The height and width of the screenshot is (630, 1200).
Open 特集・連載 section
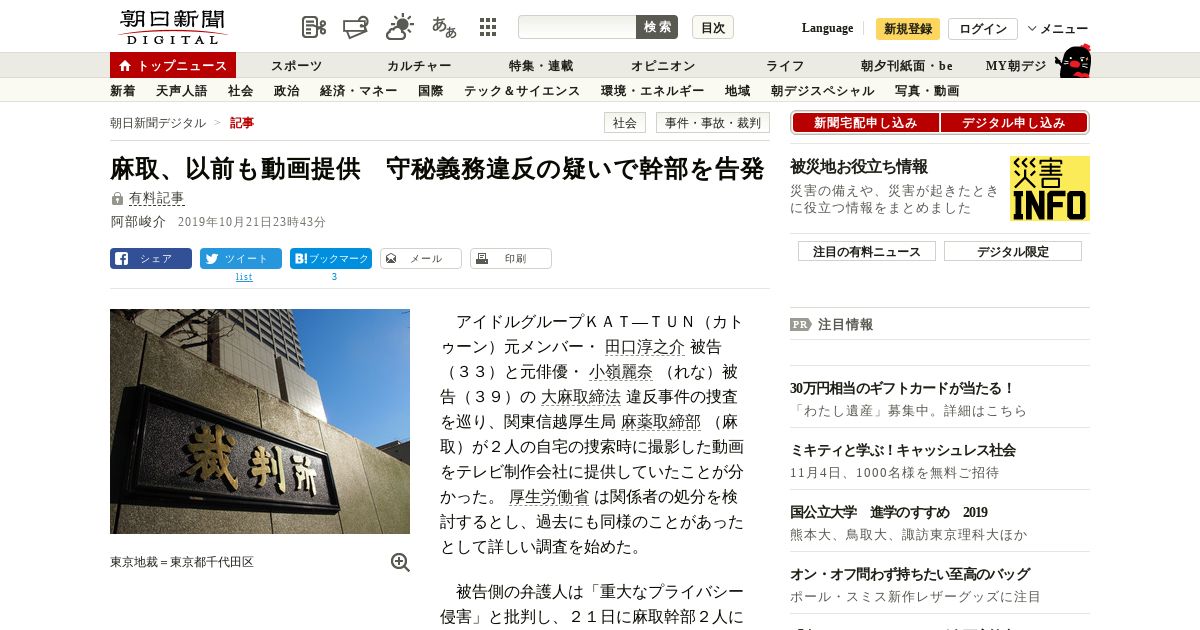tap(541, 66)
